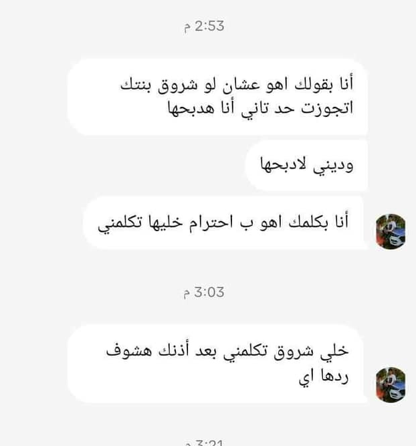Tap the partially visible 3:21 timestamp
Screen dimensions: 416x446
[204, 443]
